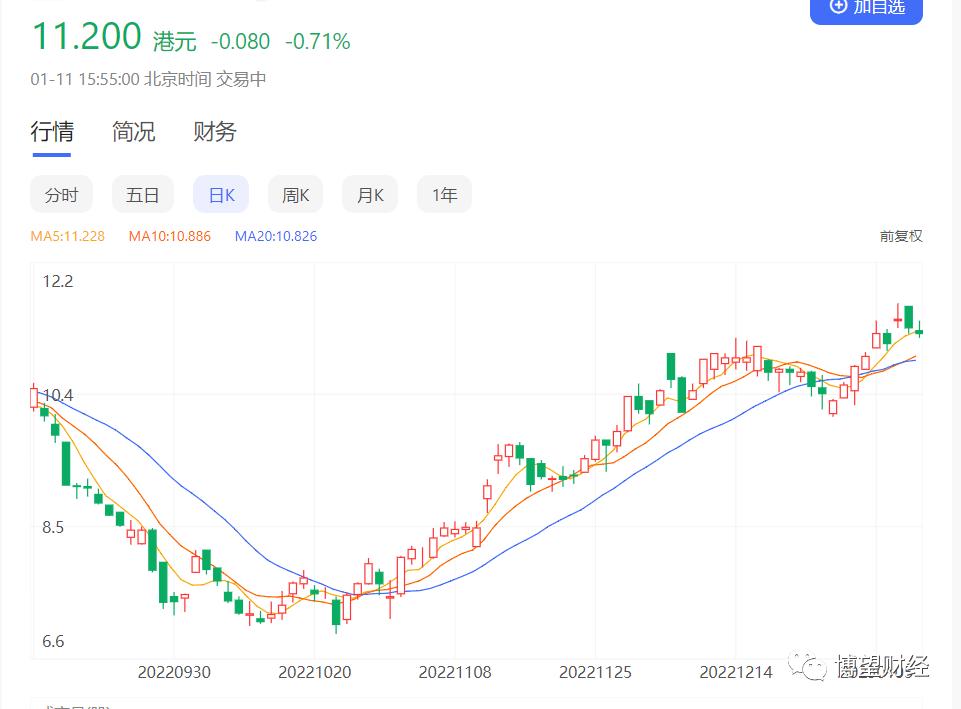Switch to the 行情 tab
Screen dimensions: 961x709
point(52,132)
